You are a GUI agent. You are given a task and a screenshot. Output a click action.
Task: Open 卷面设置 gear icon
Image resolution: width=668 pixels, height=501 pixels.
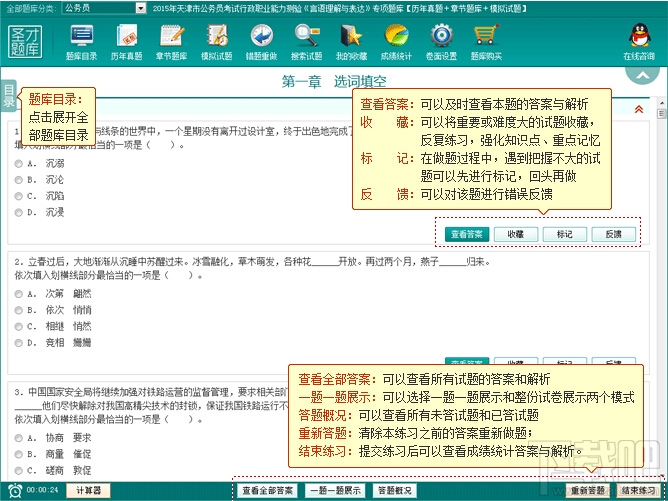click(441, 42)
